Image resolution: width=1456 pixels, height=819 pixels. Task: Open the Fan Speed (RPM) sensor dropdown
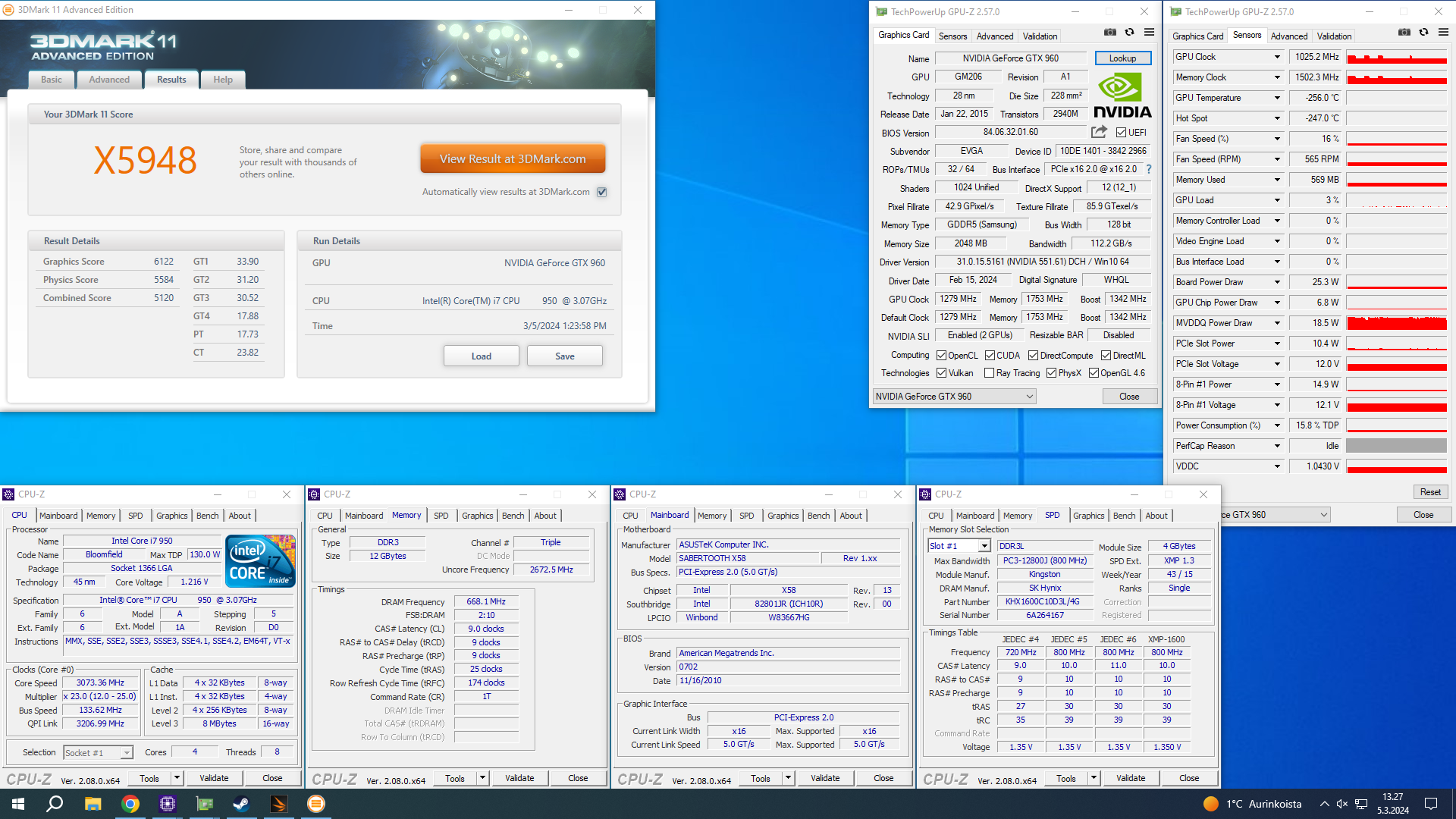point(1277,159)
